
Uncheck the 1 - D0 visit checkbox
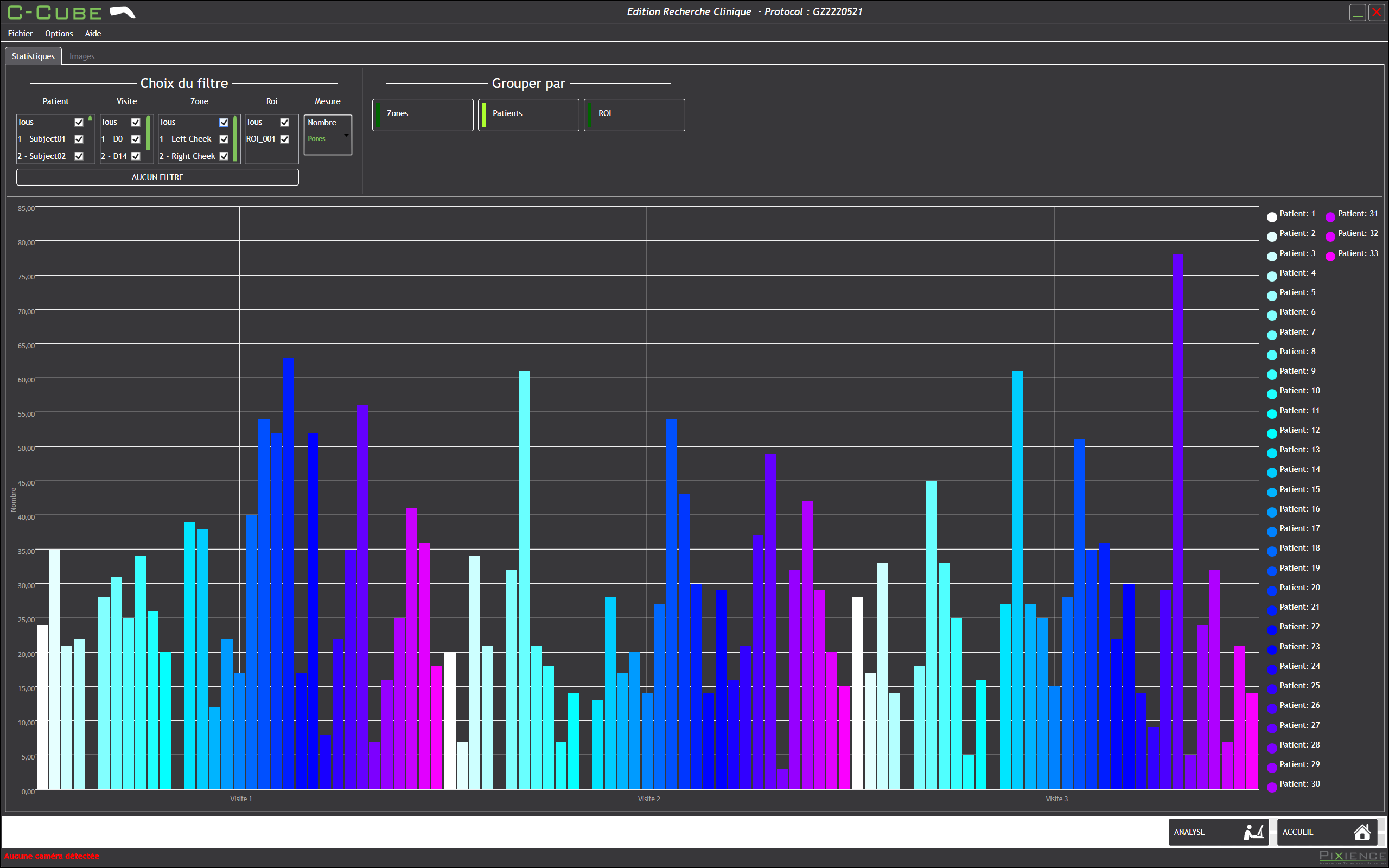tap(136, 139)
